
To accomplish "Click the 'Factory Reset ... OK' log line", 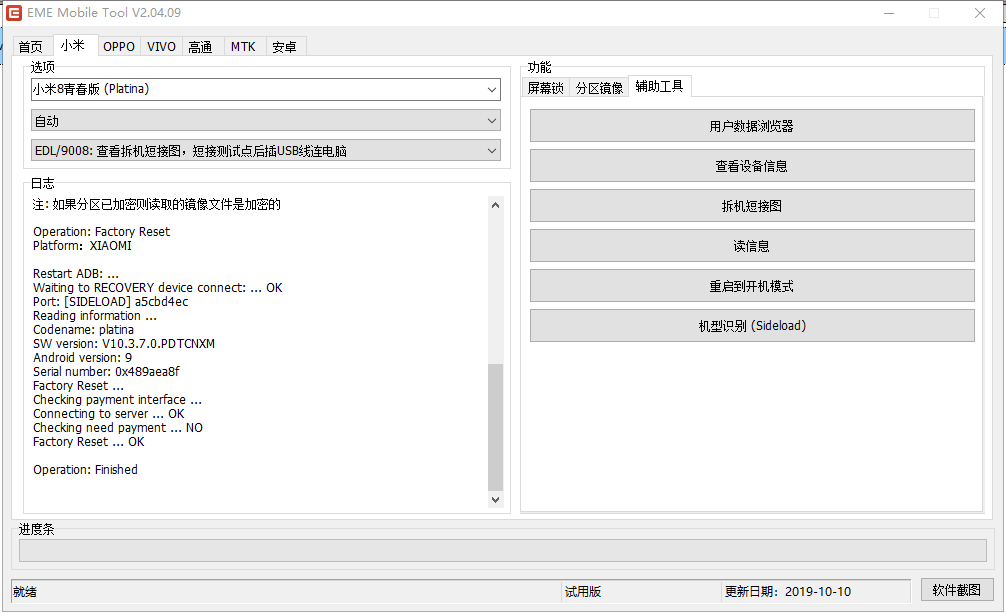I will coord(89,442).
